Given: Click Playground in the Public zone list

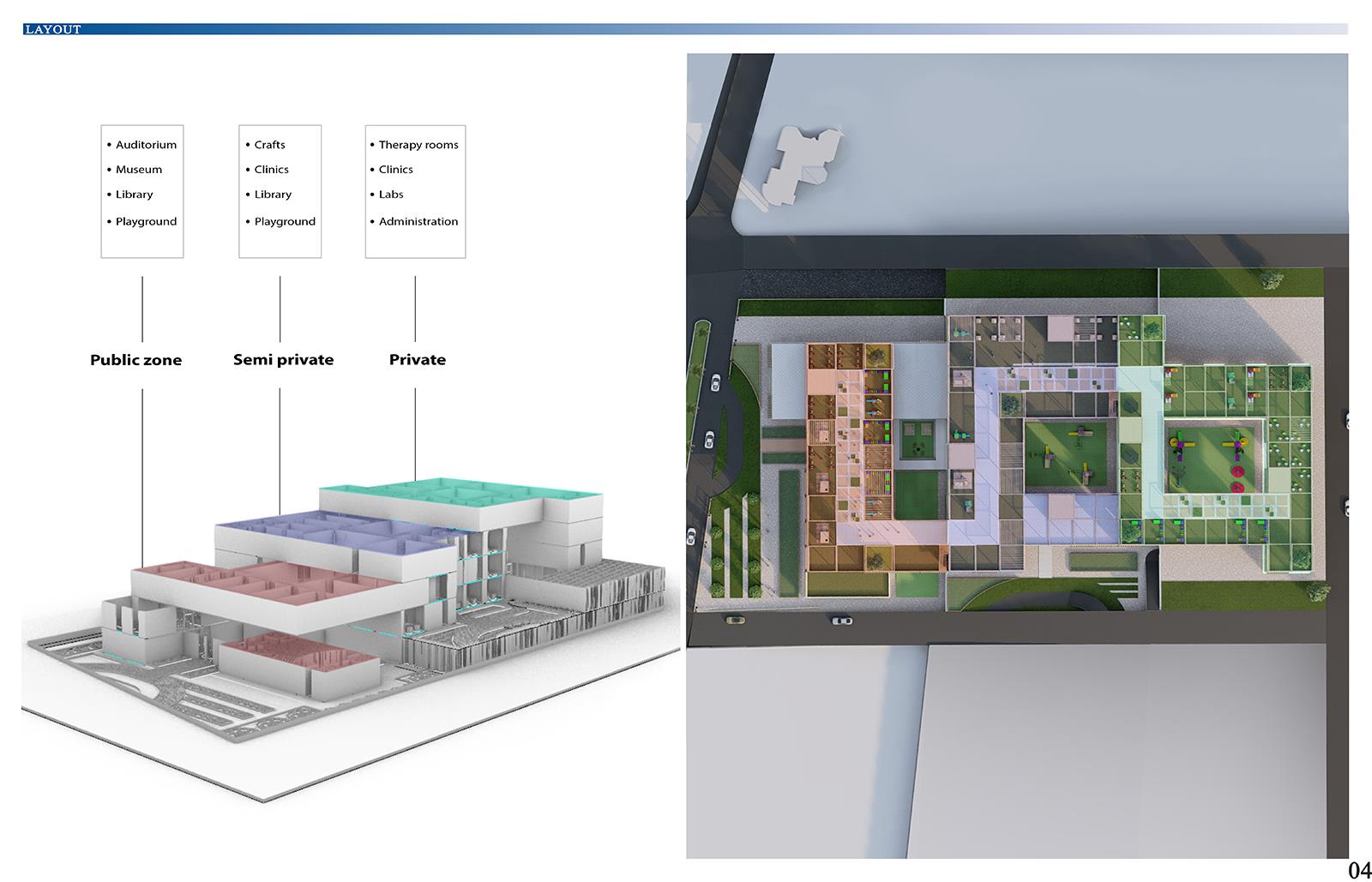Looking at the screenshot, I should click(146, 221).
